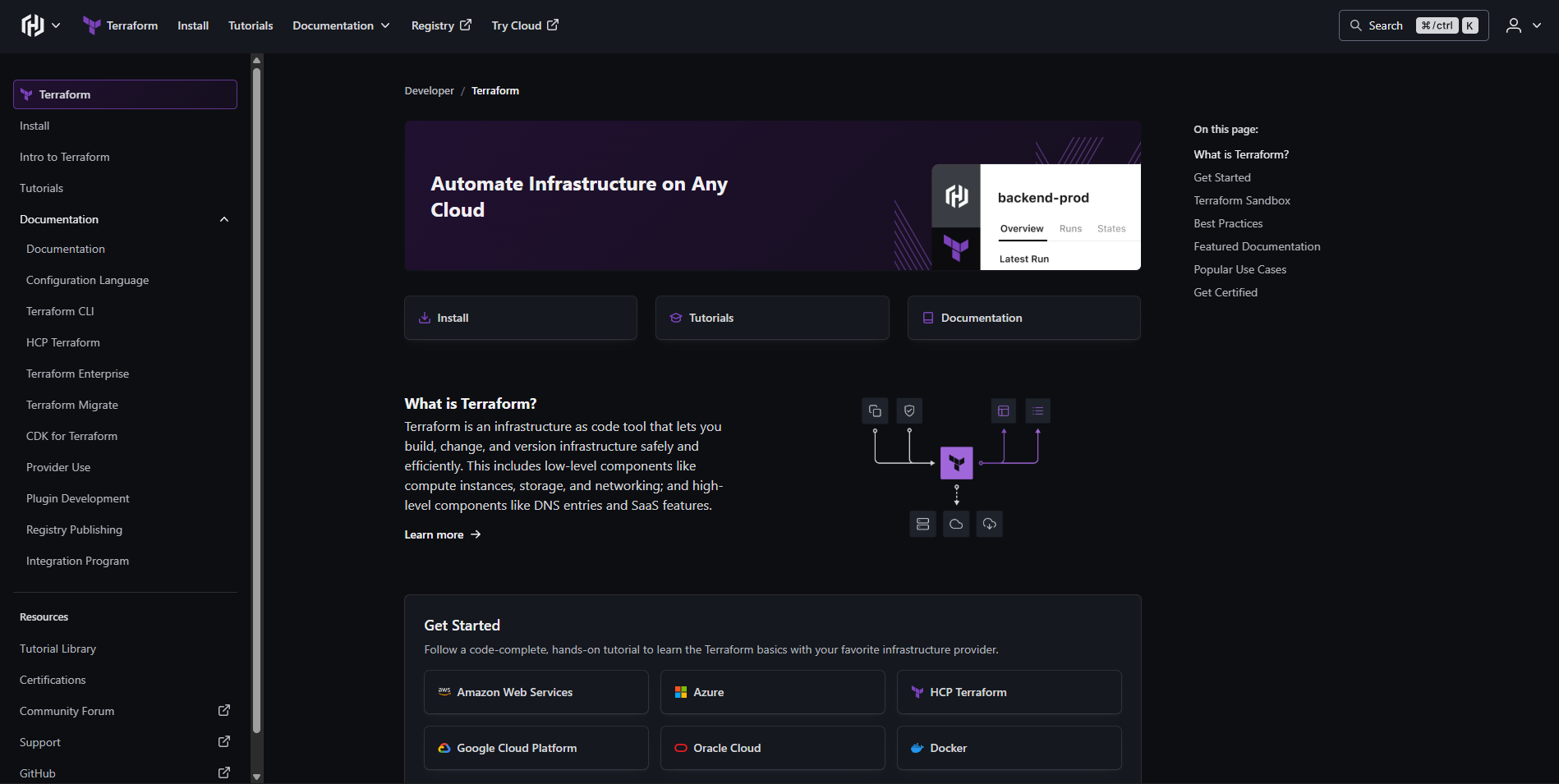1559x784 pixels.
Task: Click the Terraform icon in the diagram center
Action: click(956, 463)
